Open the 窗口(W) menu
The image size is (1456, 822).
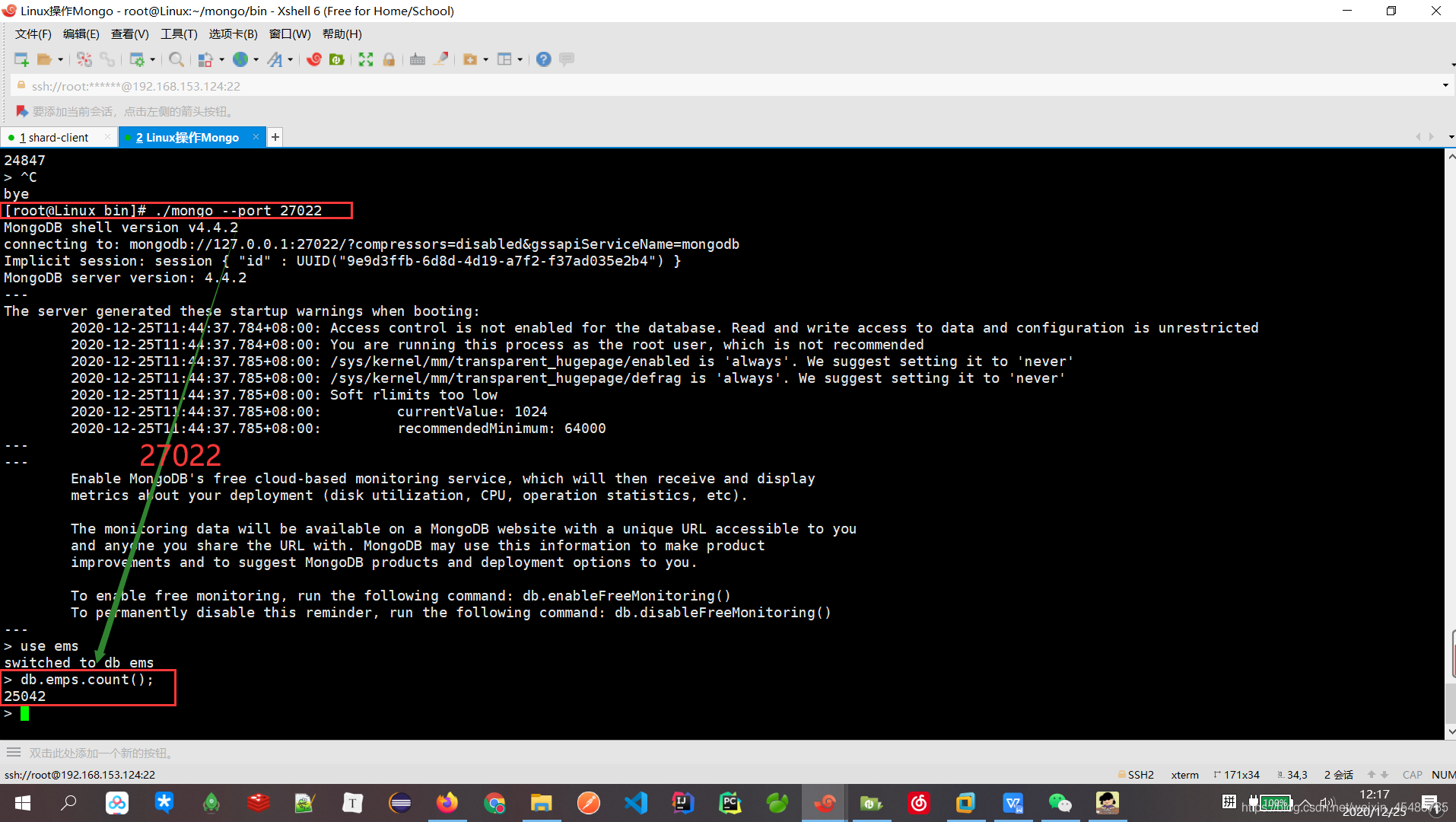click(x=290, y=34)
